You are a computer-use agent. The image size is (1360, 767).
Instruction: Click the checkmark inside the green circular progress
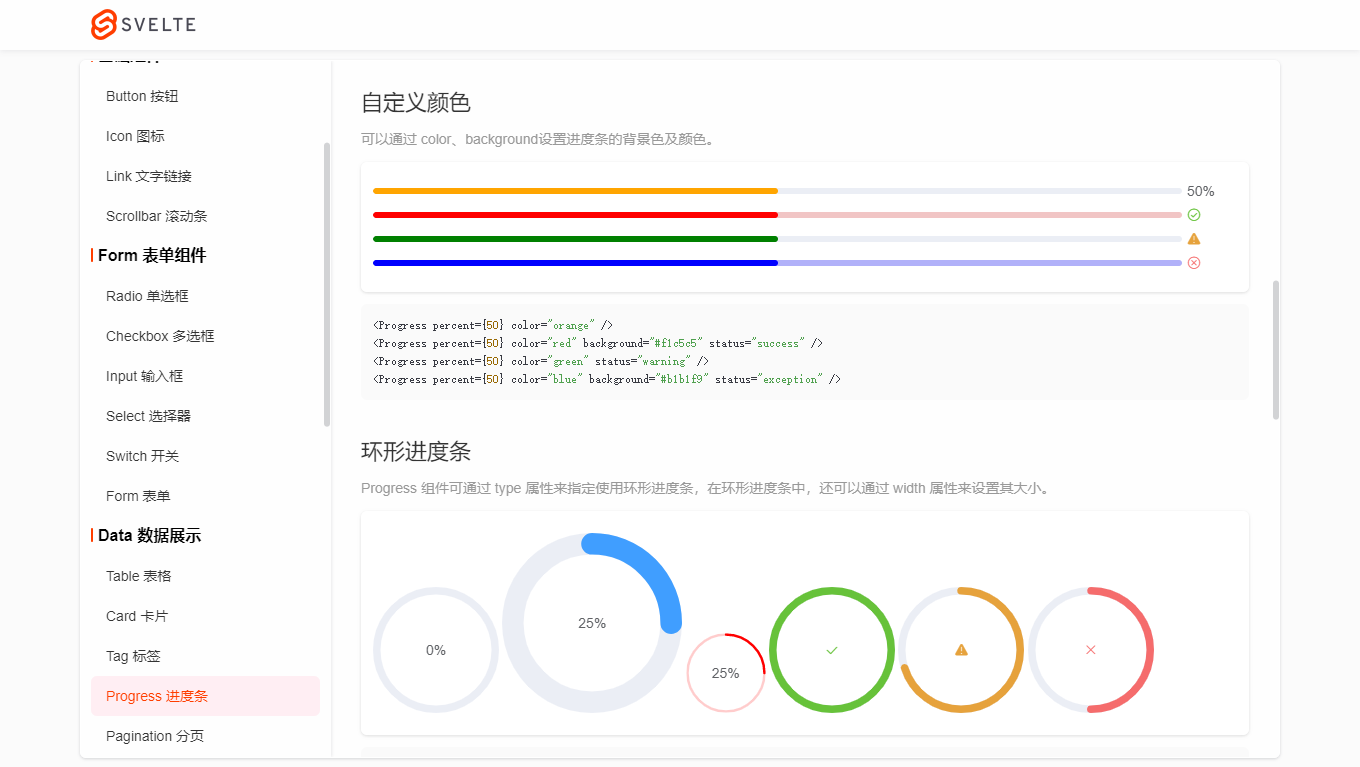pos(831,649)
